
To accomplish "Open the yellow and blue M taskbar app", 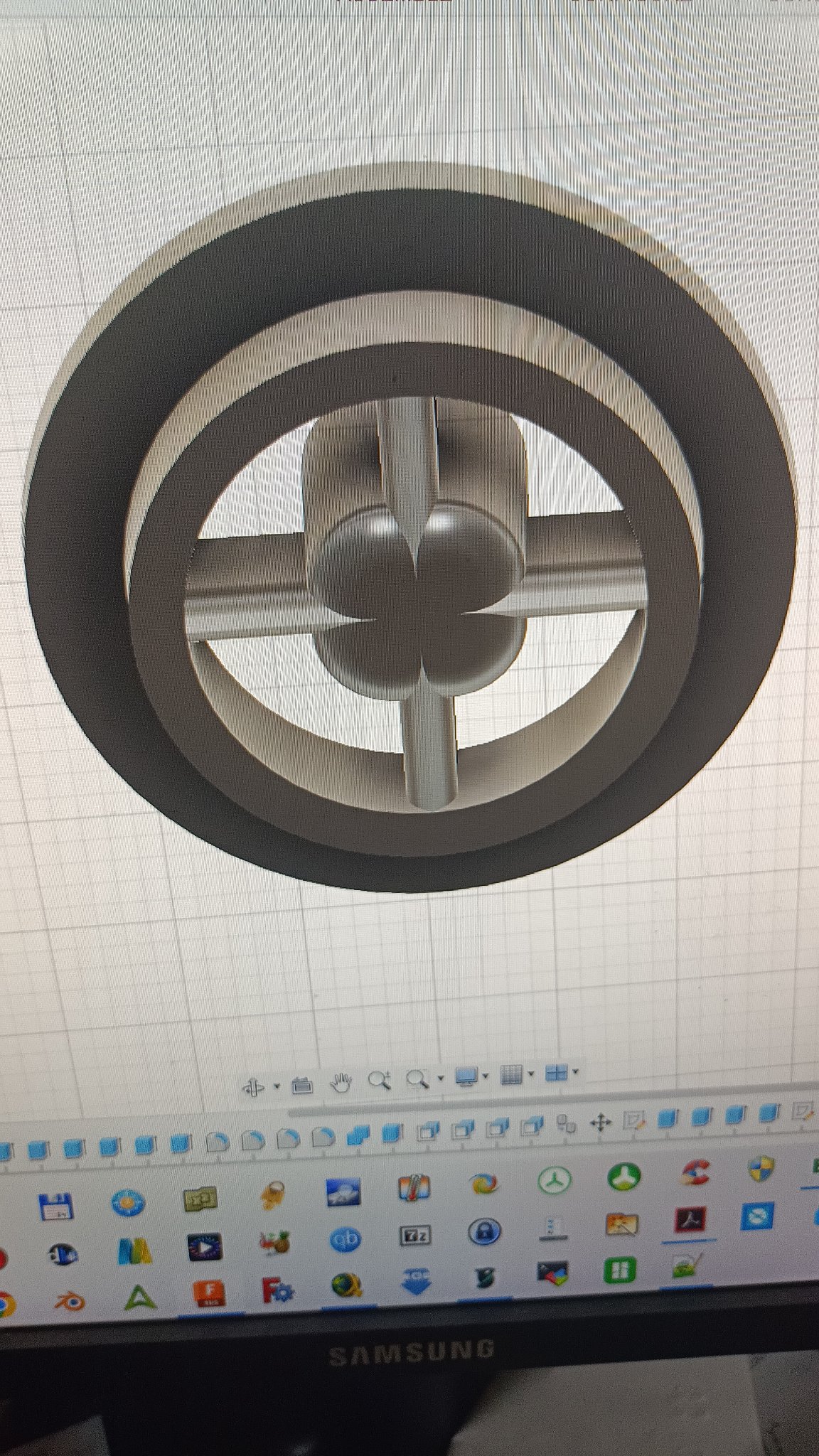I will (135, 1252).
